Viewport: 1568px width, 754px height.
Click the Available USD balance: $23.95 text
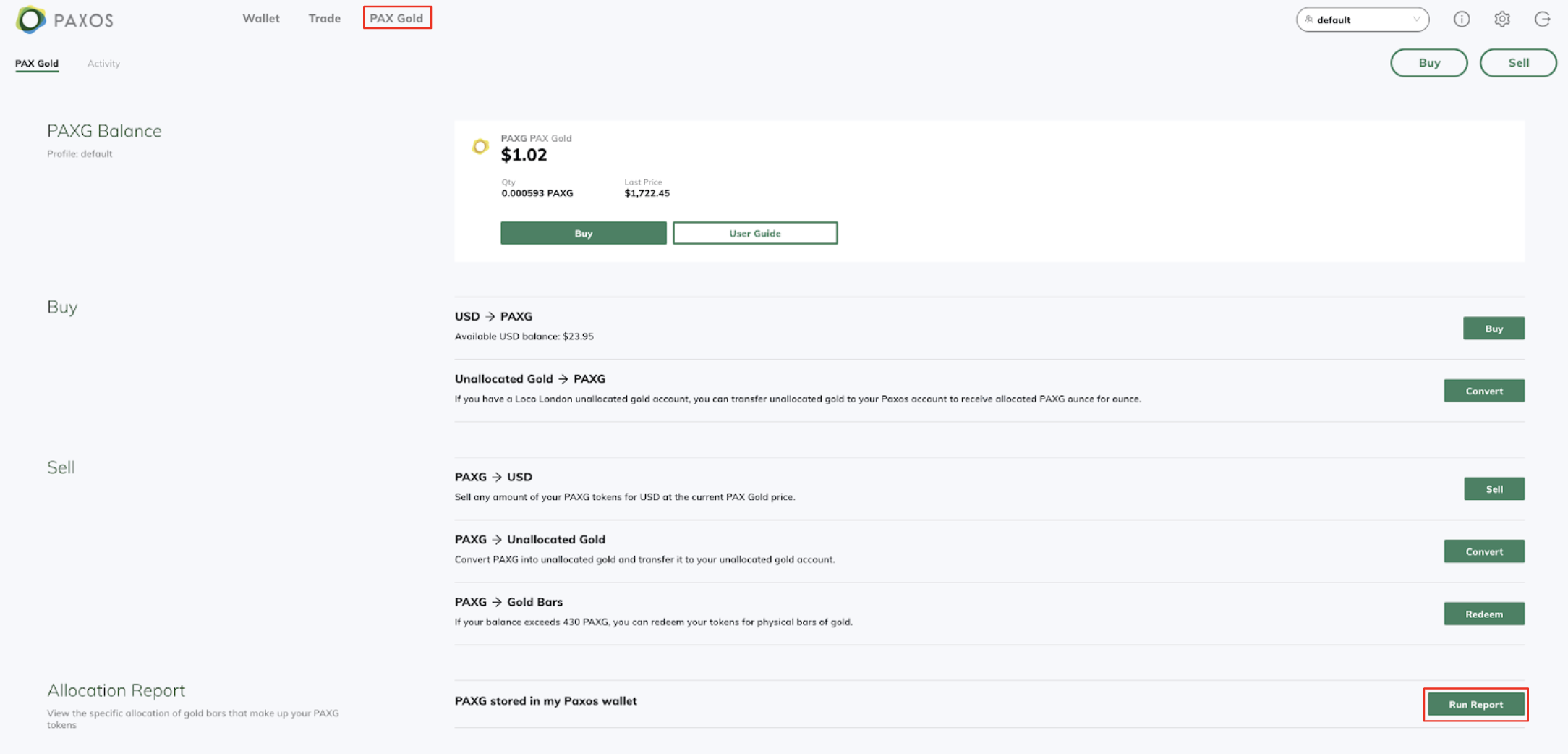pyautogui.click(x=524, y=336)
